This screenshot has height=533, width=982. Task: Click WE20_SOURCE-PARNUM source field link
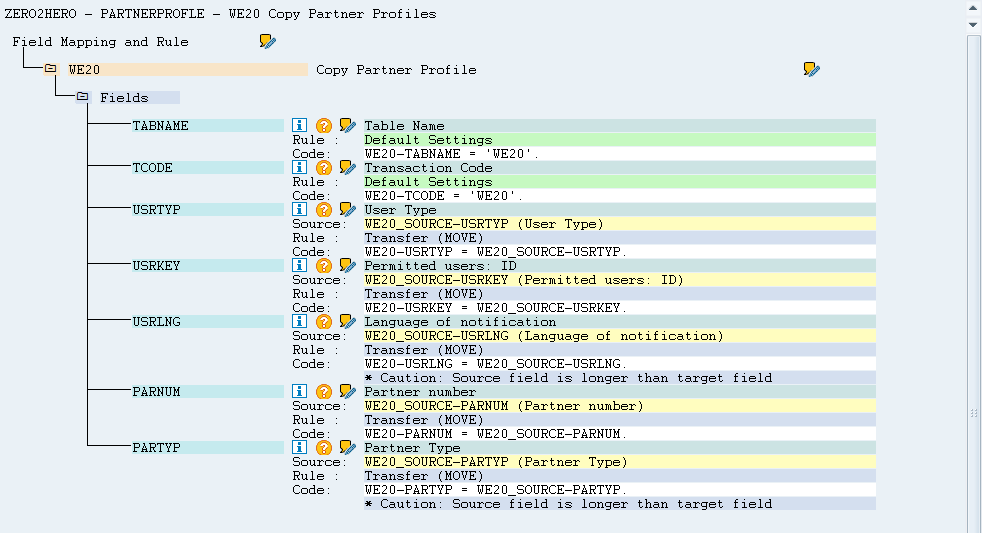click(x=503, y=406)
